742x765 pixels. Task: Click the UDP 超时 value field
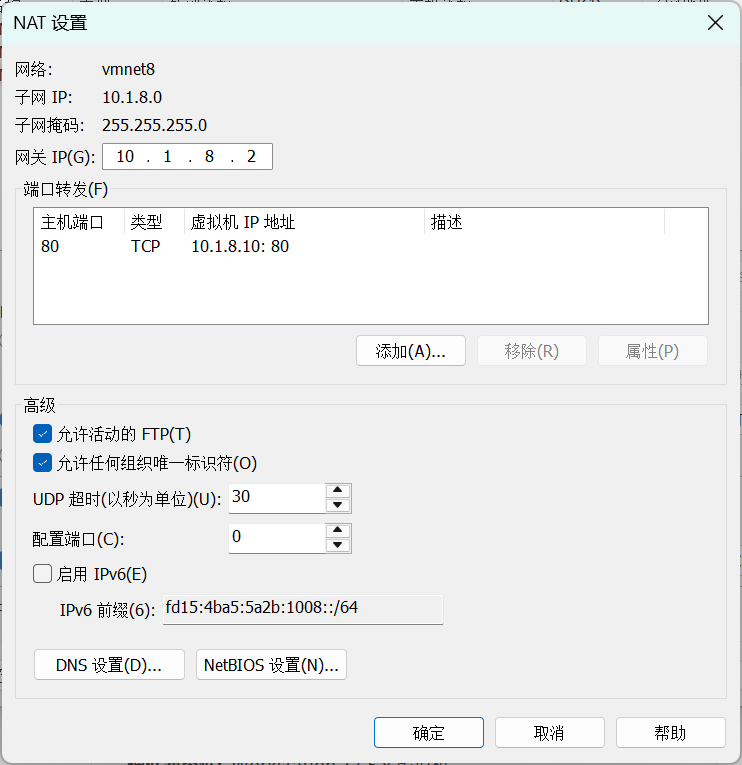(277, 498)
